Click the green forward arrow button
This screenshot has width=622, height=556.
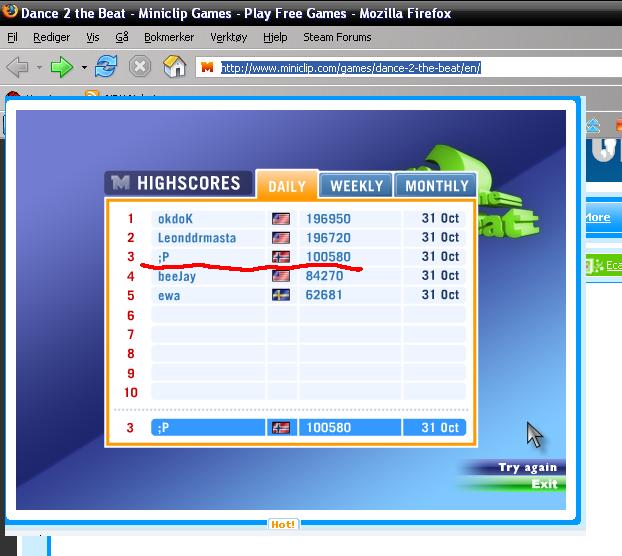pyautogui.click(x=61, y=67)
